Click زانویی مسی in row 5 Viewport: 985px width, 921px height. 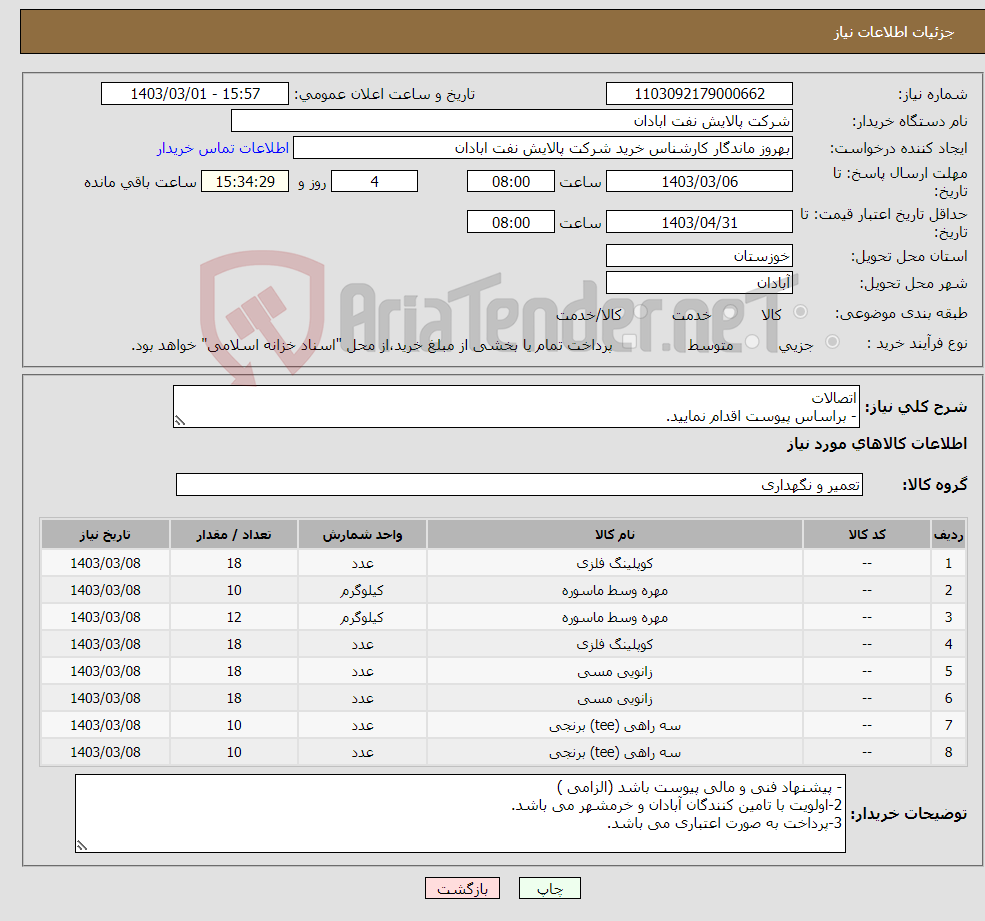[x=615, y=672]
